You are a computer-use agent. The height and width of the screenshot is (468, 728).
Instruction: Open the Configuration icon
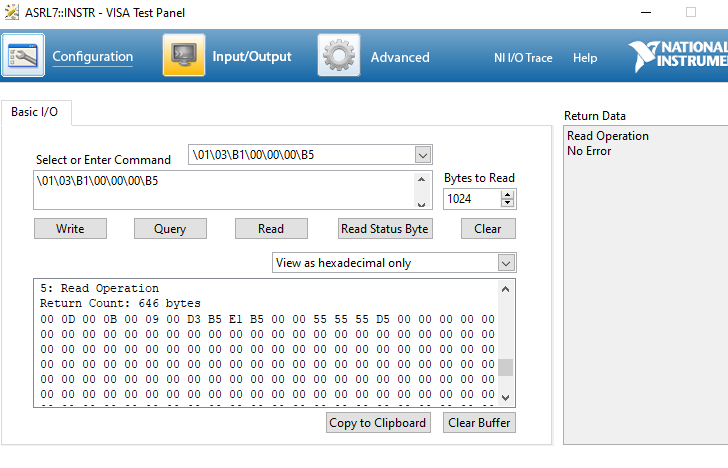[x=23, y=55]
